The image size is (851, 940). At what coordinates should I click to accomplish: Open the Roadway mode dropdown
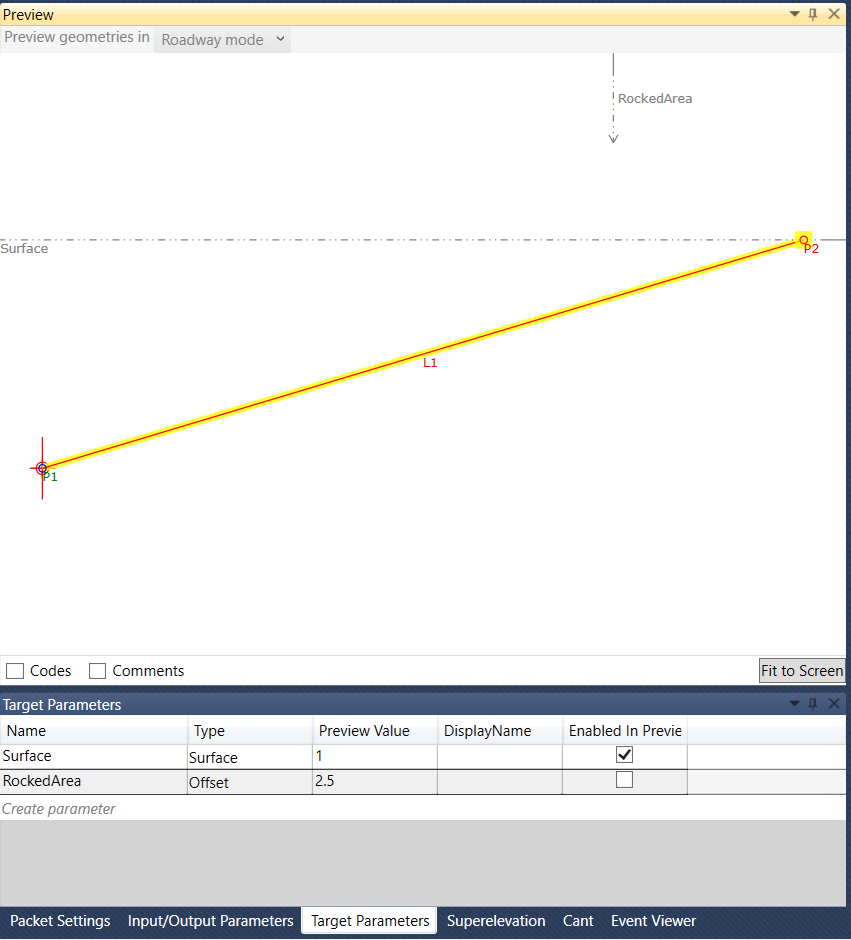221,39
